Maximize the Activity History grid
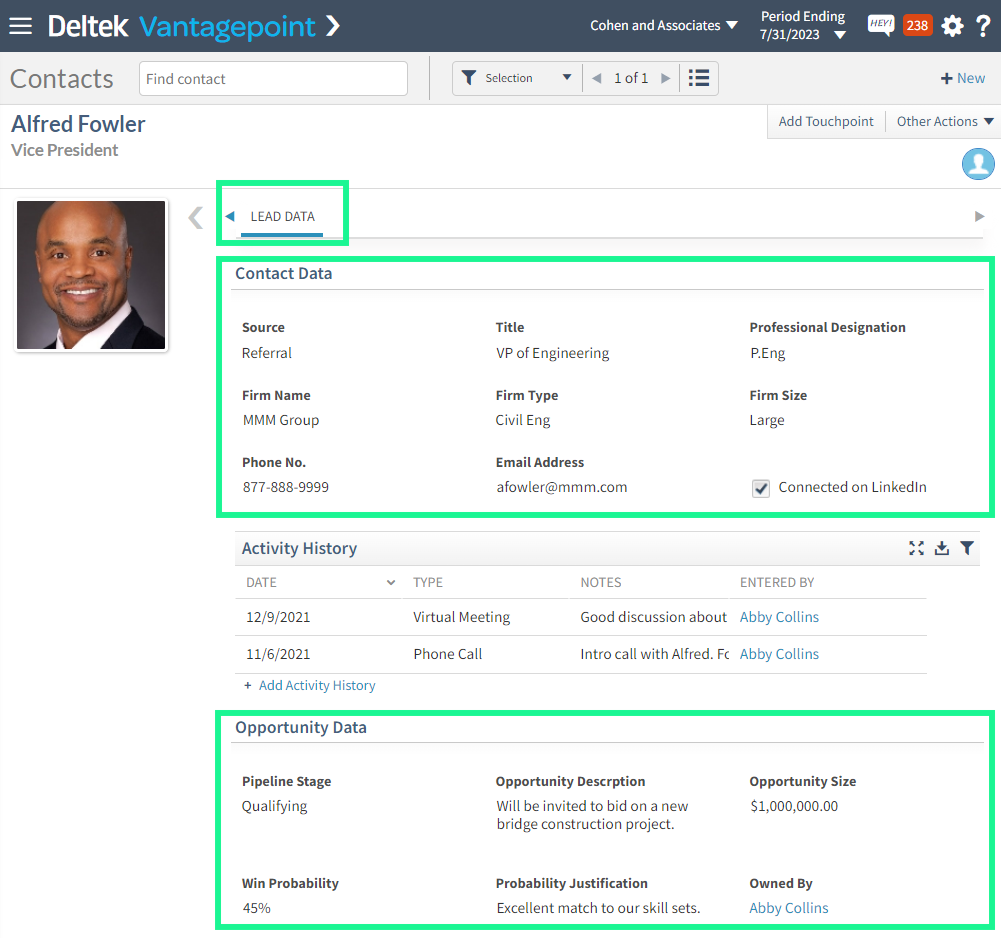The height and width of the screenshot is (938, 1001). coord(917,548)
